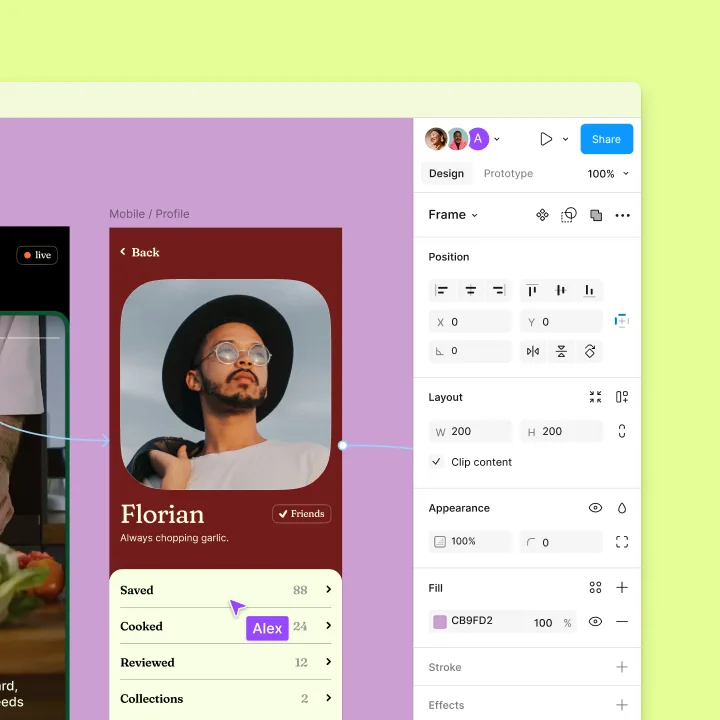Click the boolean union icon
The width and height of the screenshot is (720, 720).
[596, 215]
